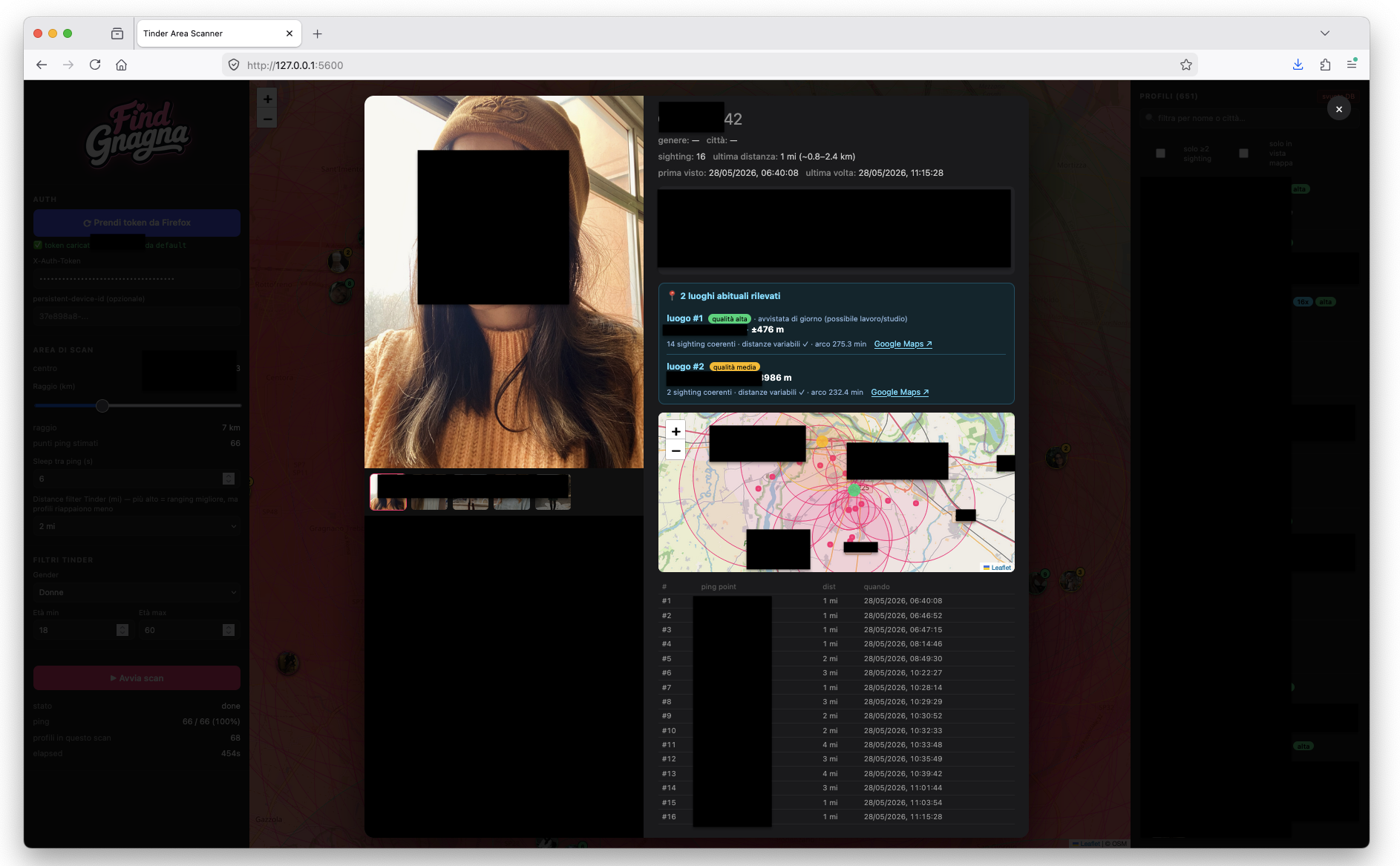Focus the X-Auth-Token input field
Viewport: 1400px width, 866px height.
(x=137, y=279)
